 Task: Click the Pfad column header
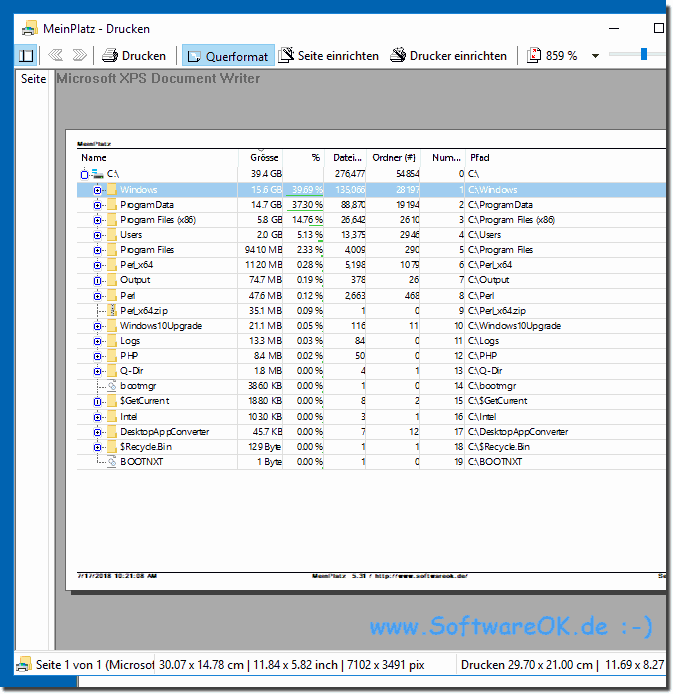coord(480,158)
